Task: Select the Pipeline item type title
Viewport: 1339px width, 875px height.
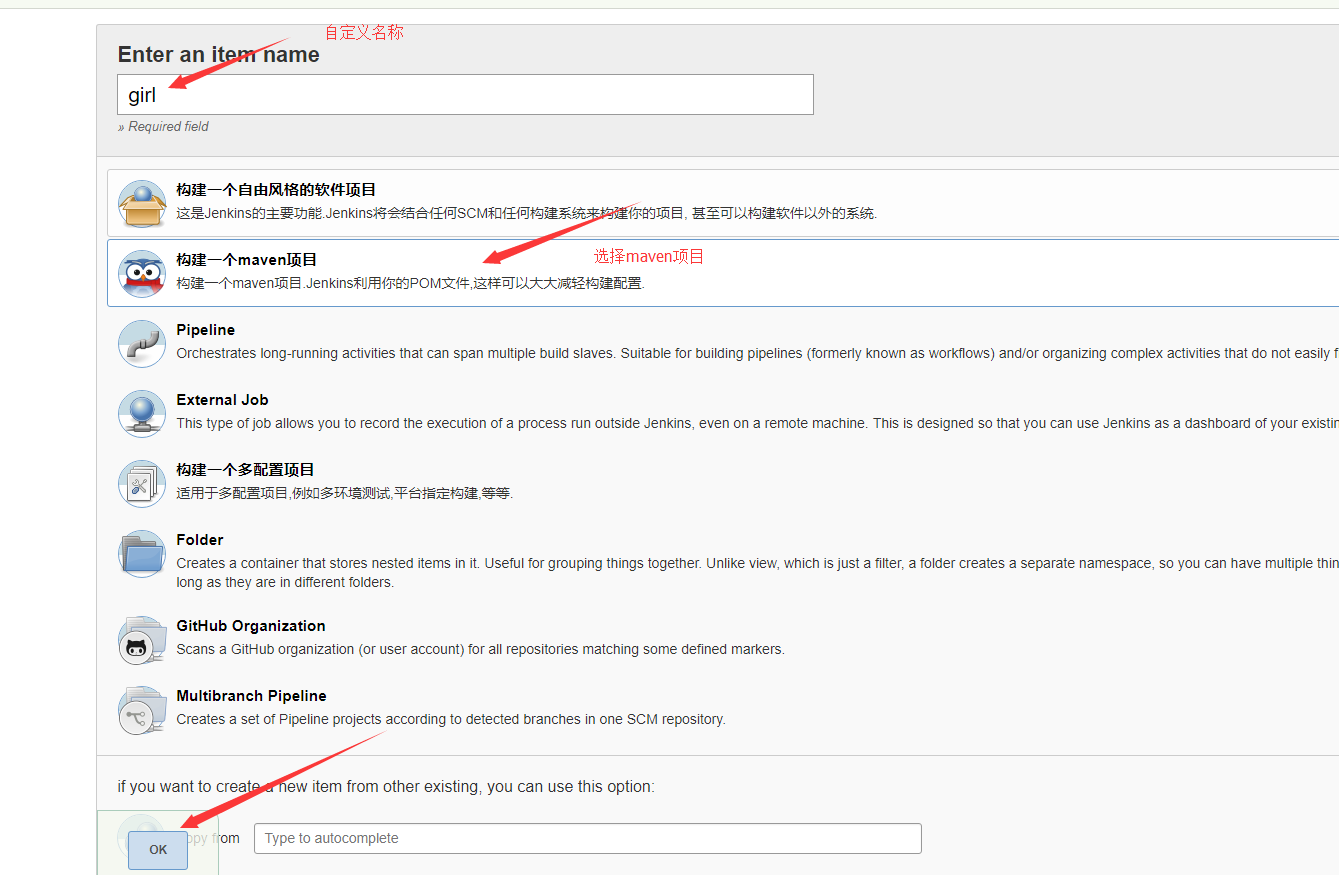Action: pos(206,330)
